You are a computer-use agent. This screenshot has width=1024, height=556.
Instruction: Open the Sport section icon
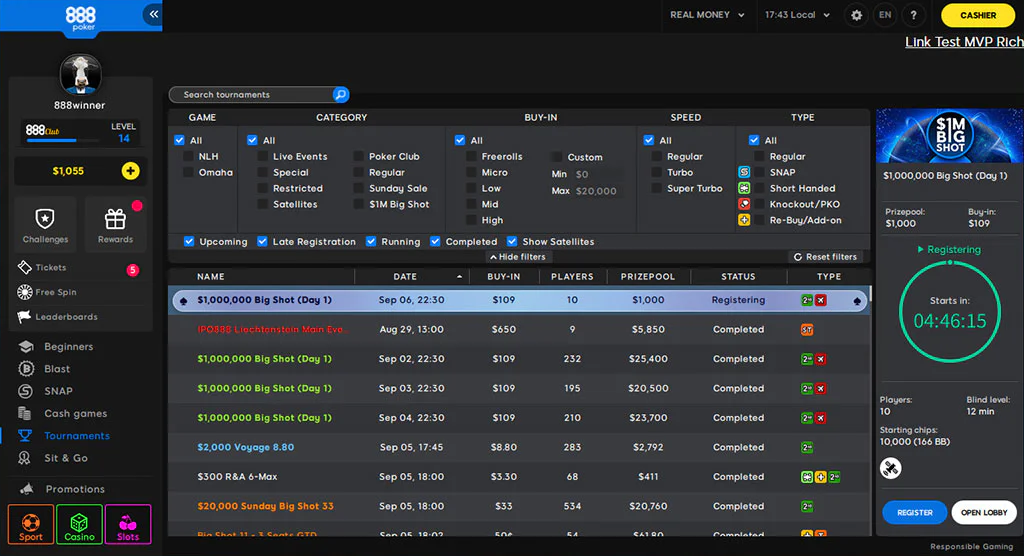coord(31,525)
